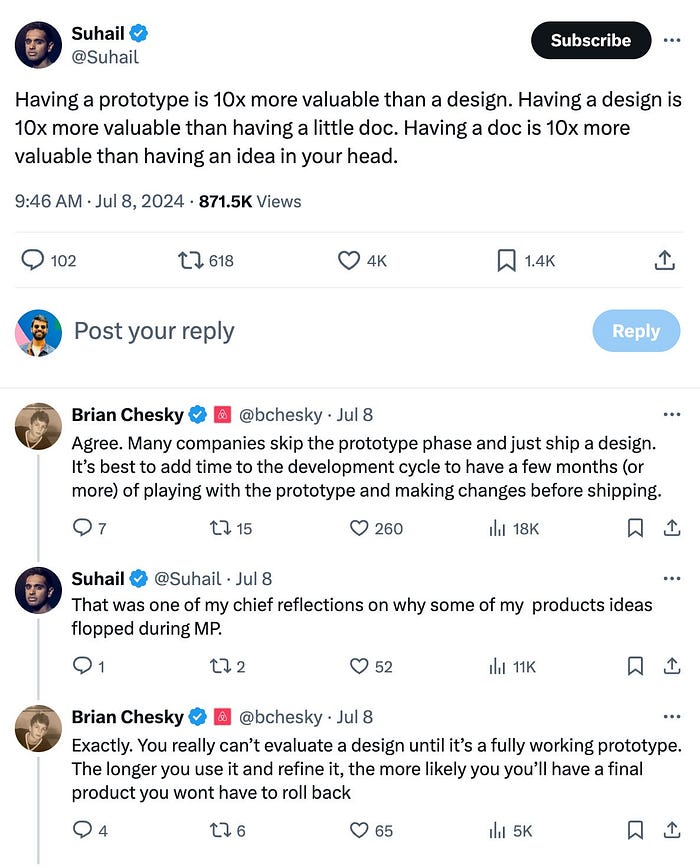Open Brian Chesky's avatar on first reply
This screenshot has width=700, height=868.
pos(38,426)
